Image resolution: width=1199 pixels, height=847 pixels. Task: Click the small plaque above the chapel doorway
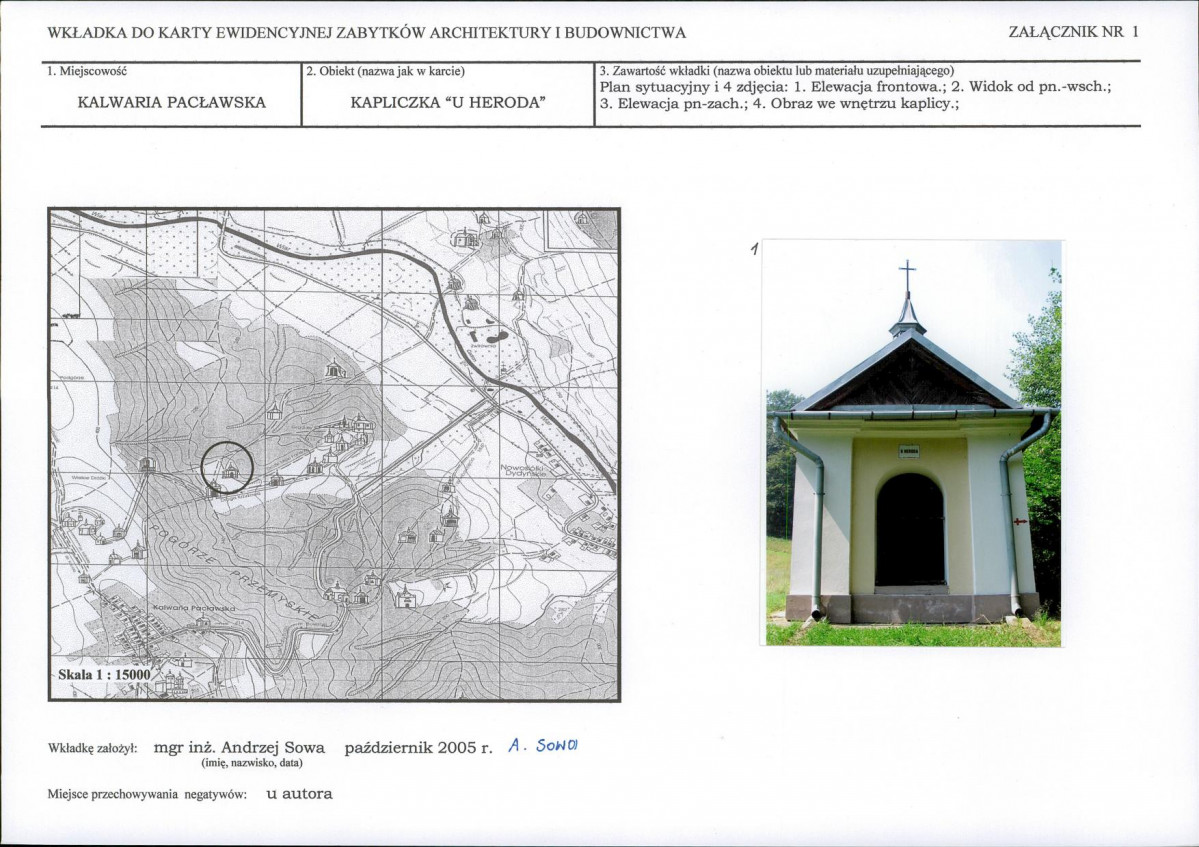click(908, 451)
